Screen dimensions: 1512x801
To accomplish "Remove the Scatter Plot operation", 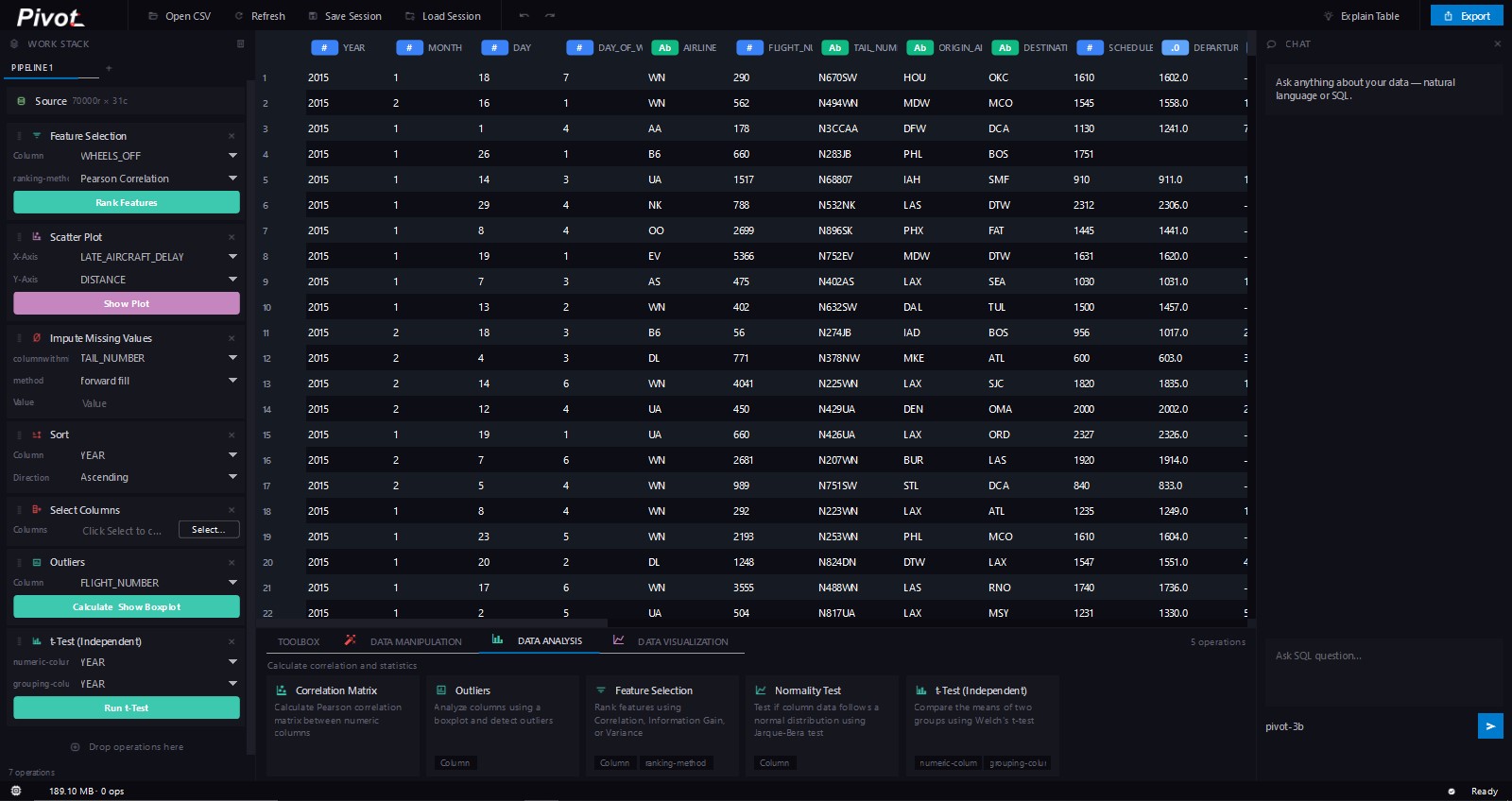I will point(232,237).
